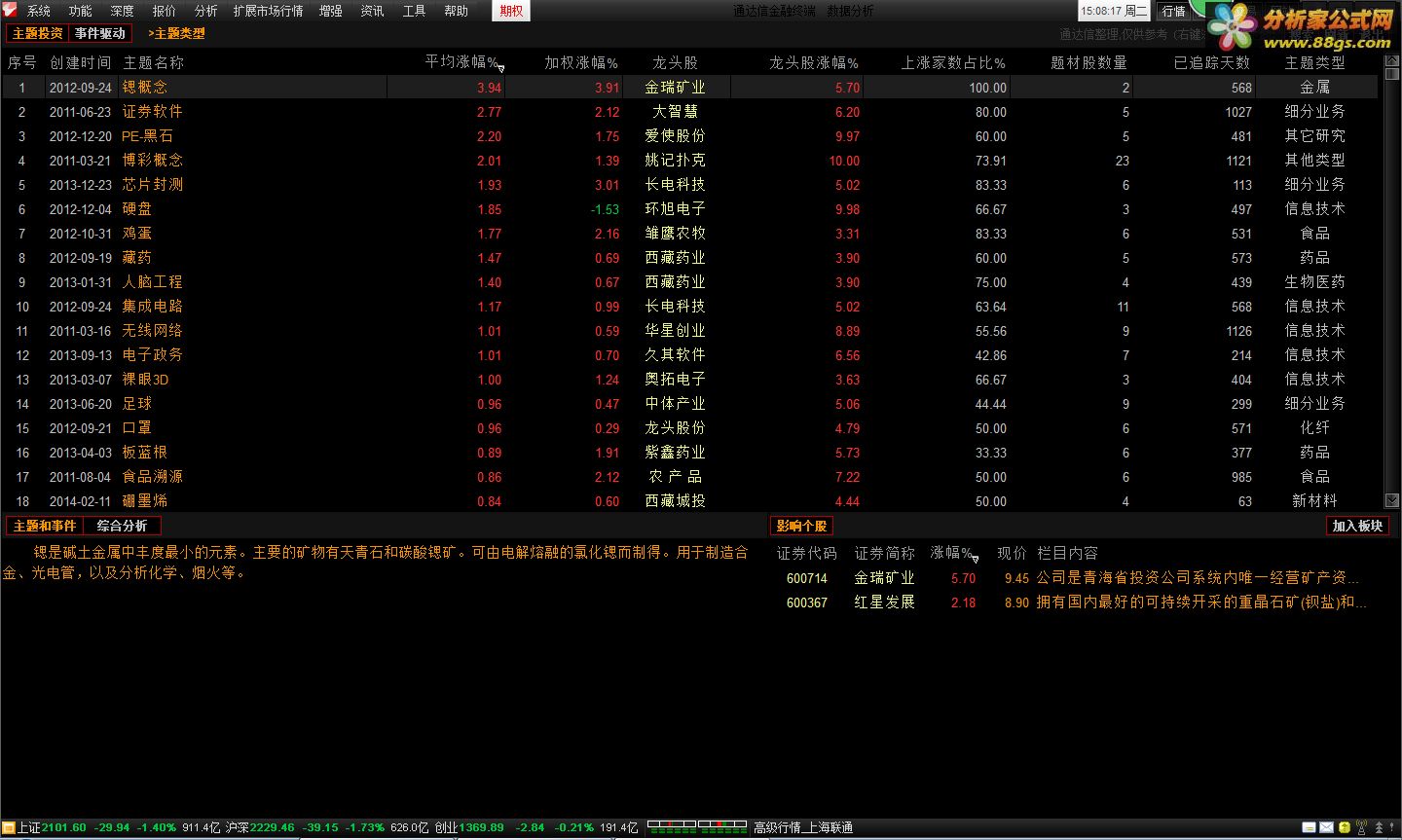Select the 博彩概念 theme

coord(152,161)
